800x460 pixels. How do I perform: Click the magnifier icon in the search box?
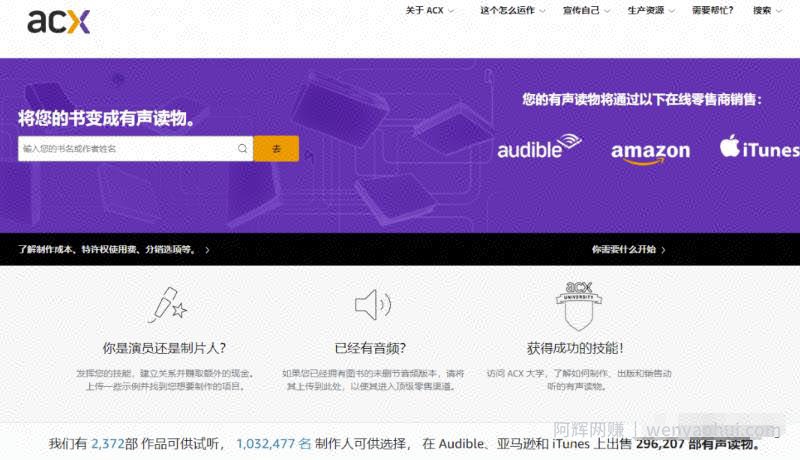click(x=242, y=148)
